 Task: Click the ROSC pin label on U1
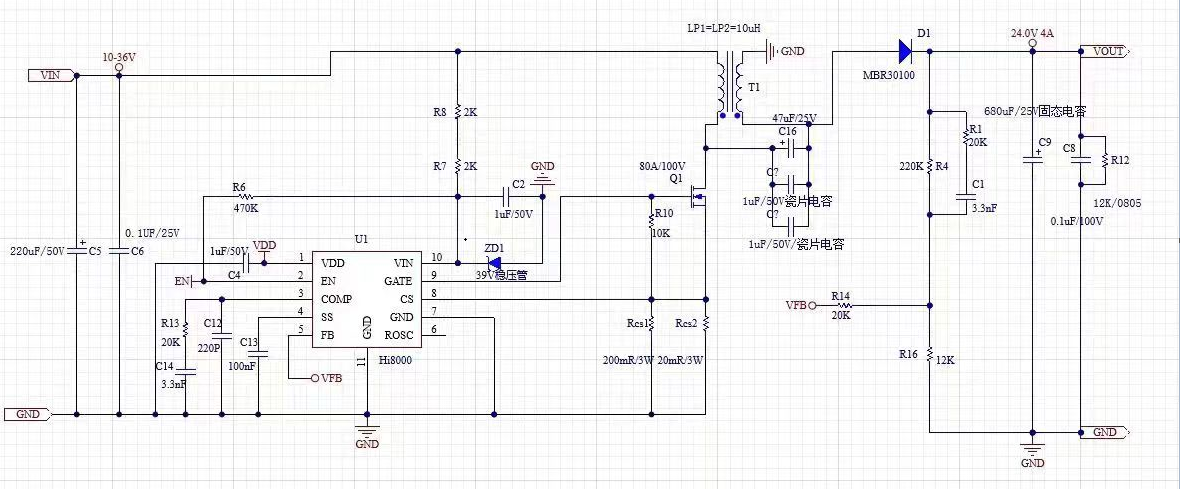click(399, 335)
